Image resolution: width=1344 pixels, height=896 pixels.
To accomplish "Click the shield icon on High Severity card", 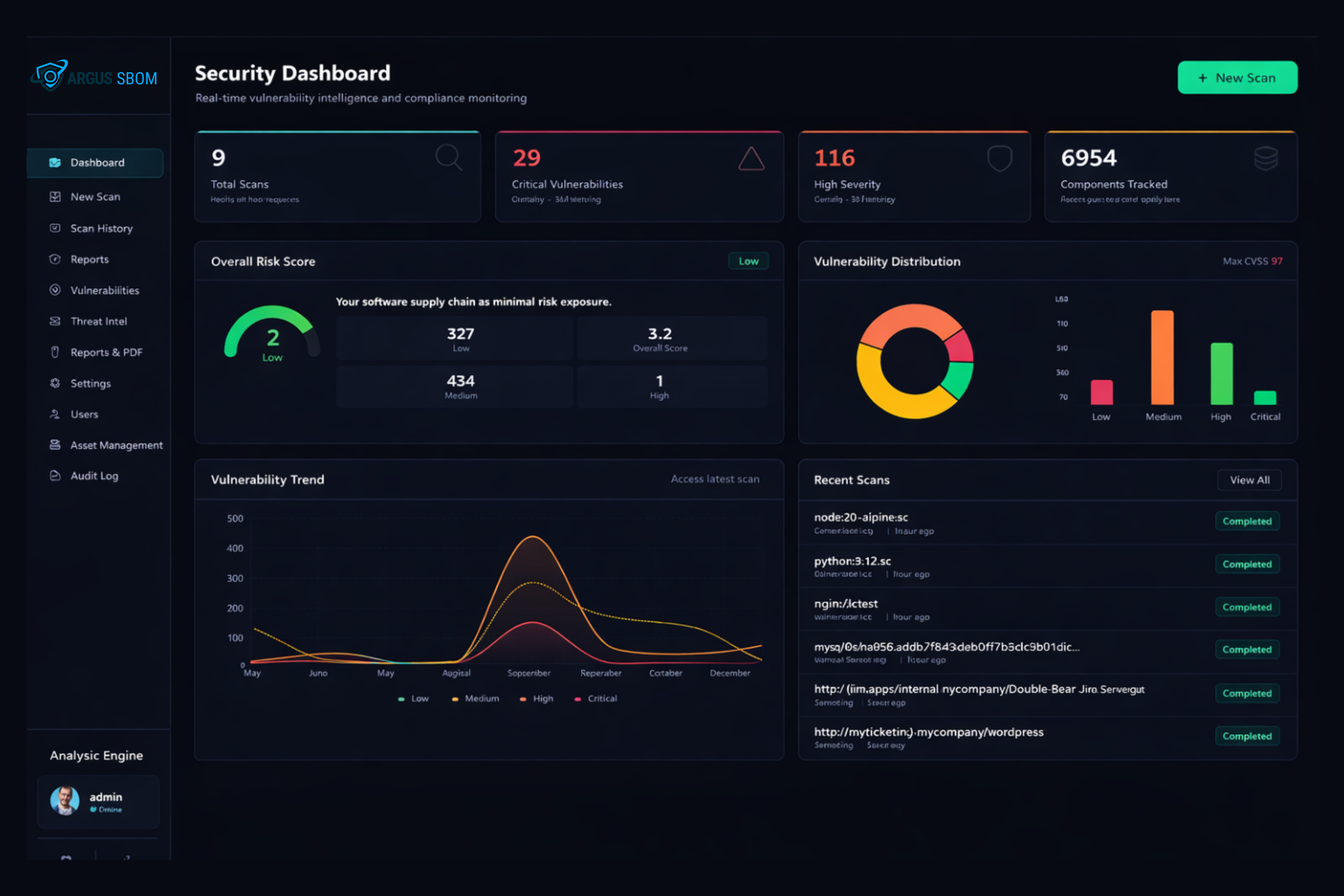I will tap(999, 158).
